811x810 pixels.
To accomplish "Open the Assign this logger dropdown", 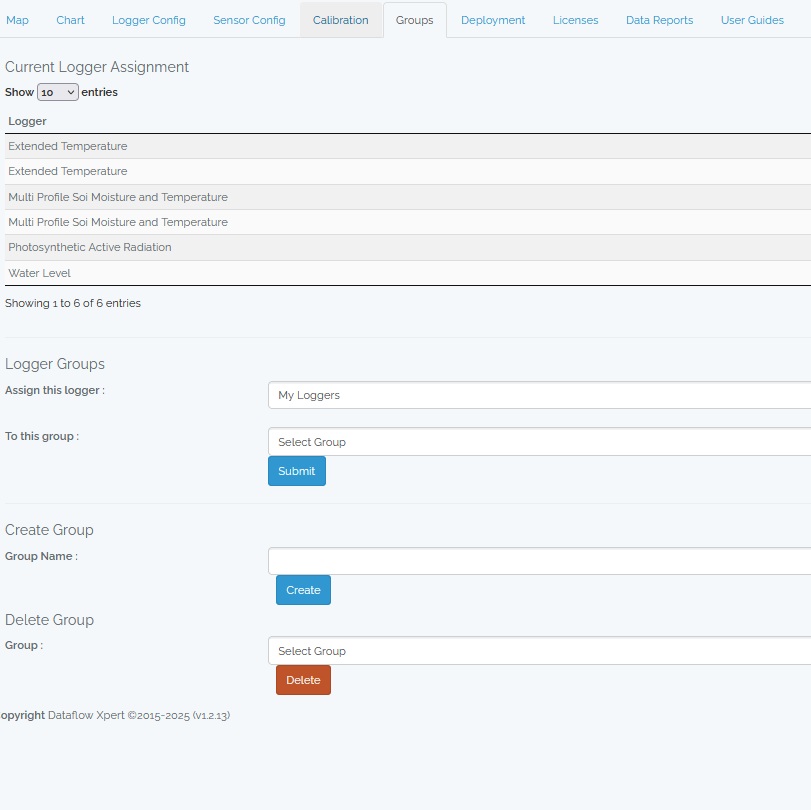I will click(x=540, y=395).
